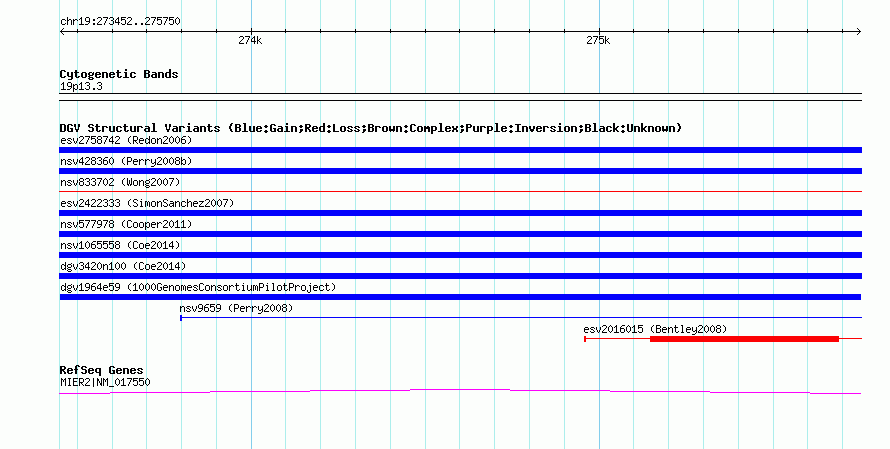
Task: Click the blue bar under esv2422333
Action: pos(460,213)
